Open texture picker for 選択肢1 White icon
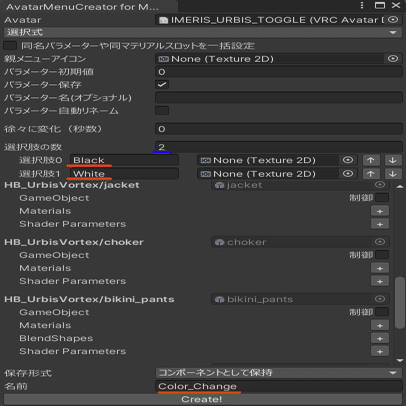The image size is (406, 406). 348,174
